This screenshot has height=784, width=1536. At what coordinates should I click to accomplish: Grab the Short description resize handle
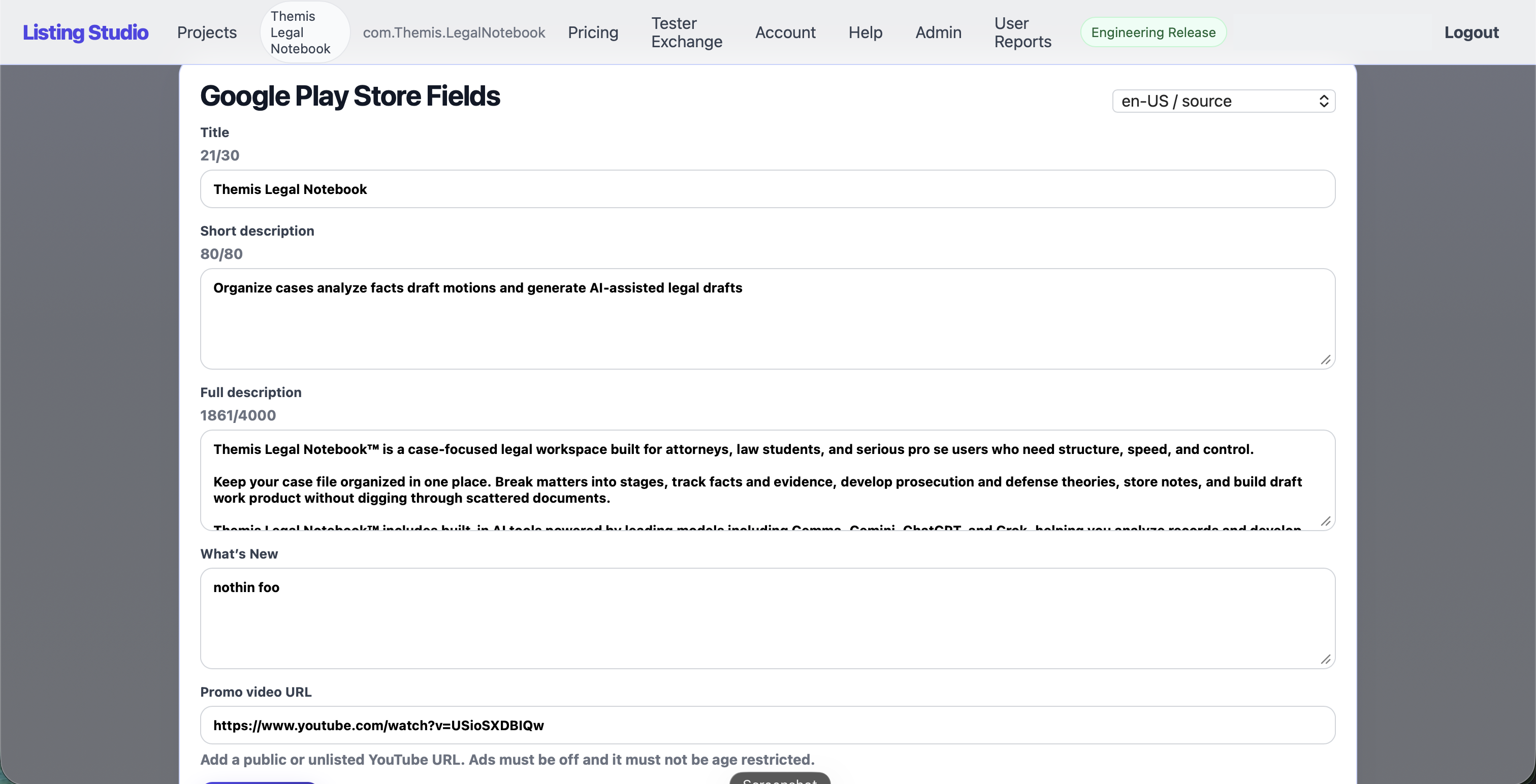1326,360
